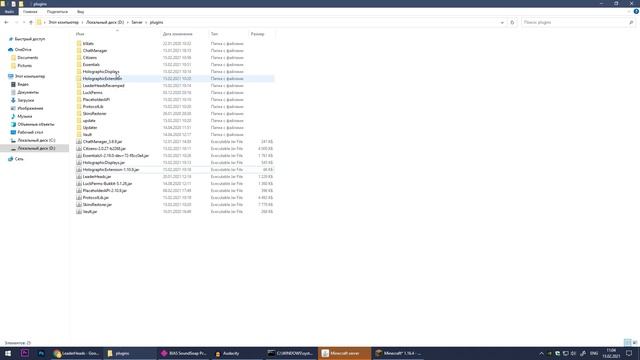Image resolution: width=640 pixels, height=360 pixels.
Task: Select the SkinsRestorer folder icon
Action: pos(79,113)
